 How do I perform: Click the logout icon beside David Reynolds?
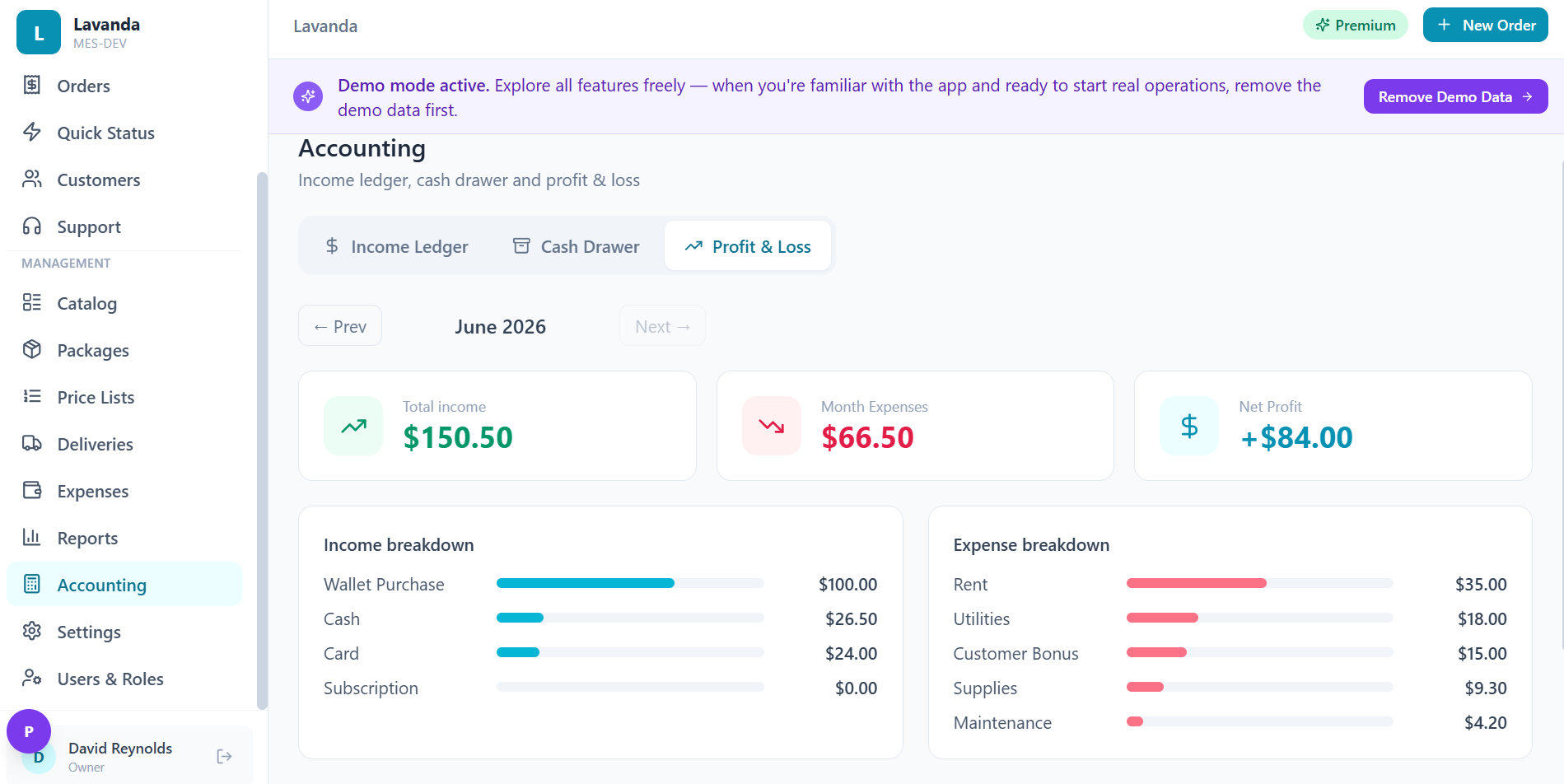(x=224, y=756)
